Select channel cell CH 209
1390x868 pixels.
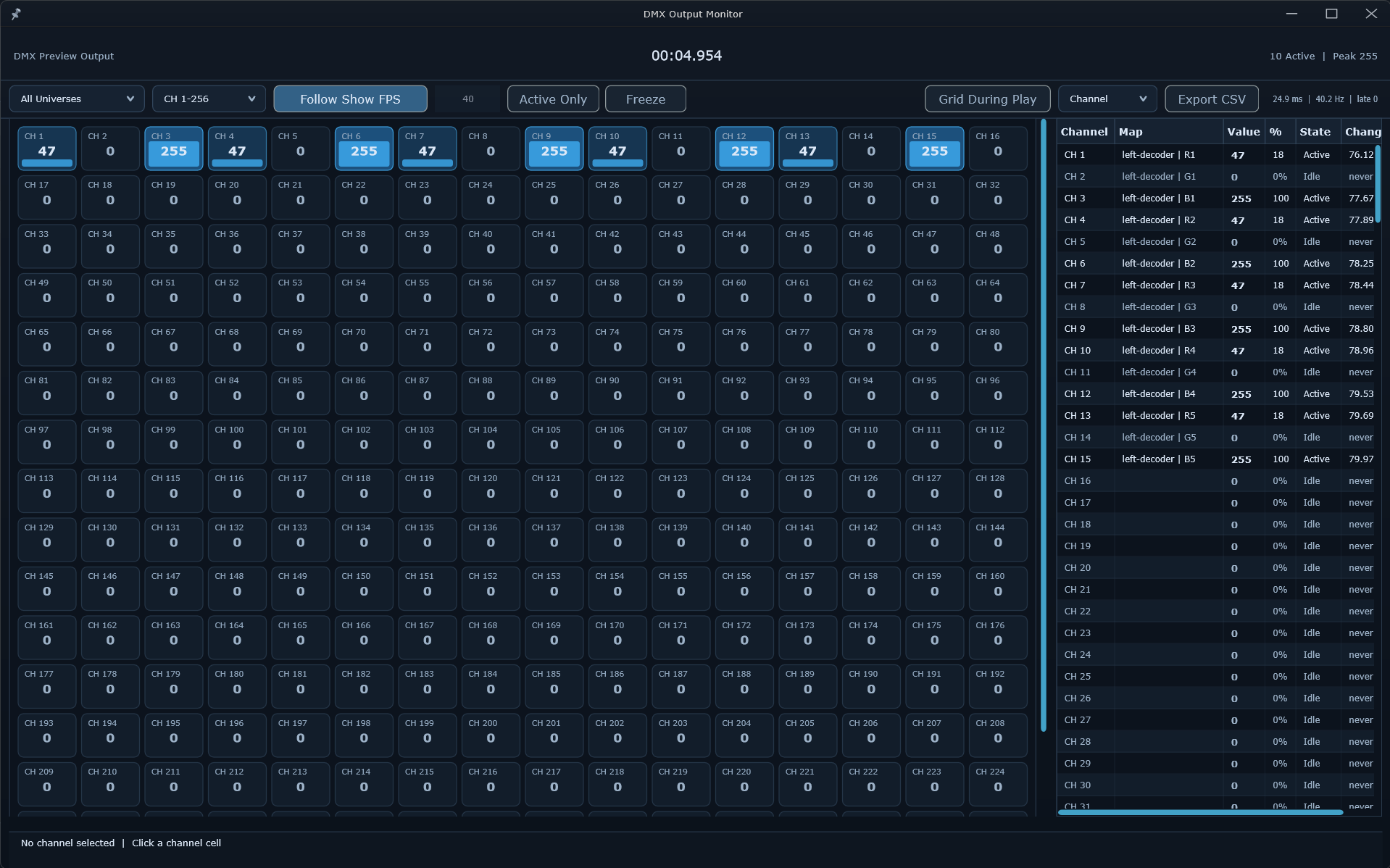47,784
